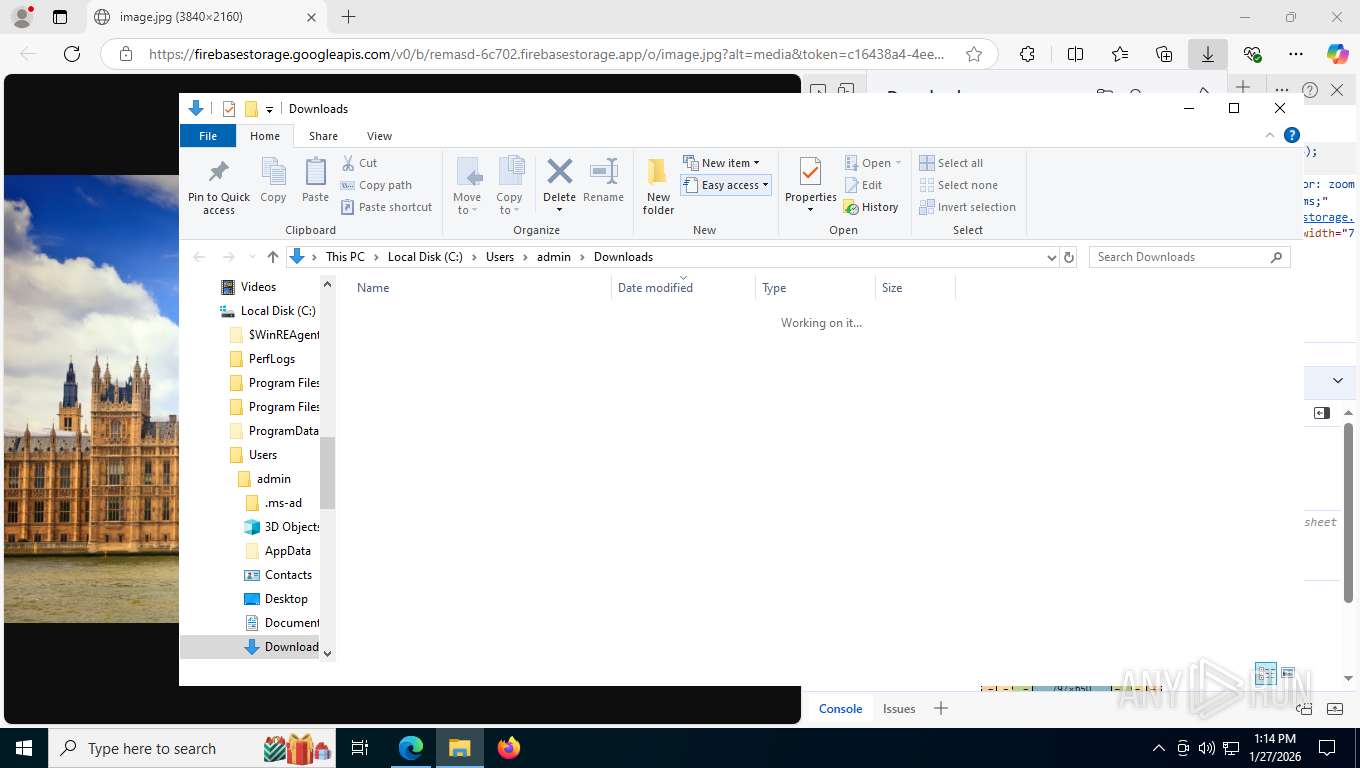Viewport: 1360px width, 768px height.
Task: Click Edit in Open group
Action: coord(863,185)
